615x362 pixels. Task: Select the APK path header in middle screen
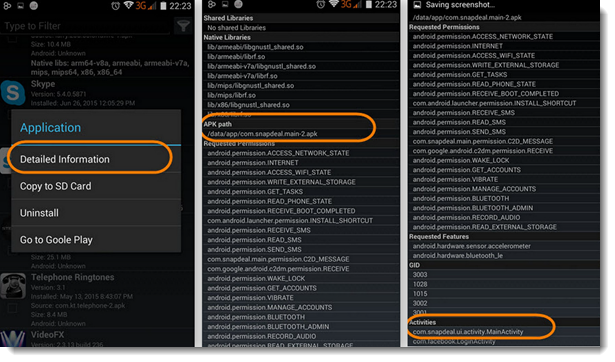click(218, 124)
